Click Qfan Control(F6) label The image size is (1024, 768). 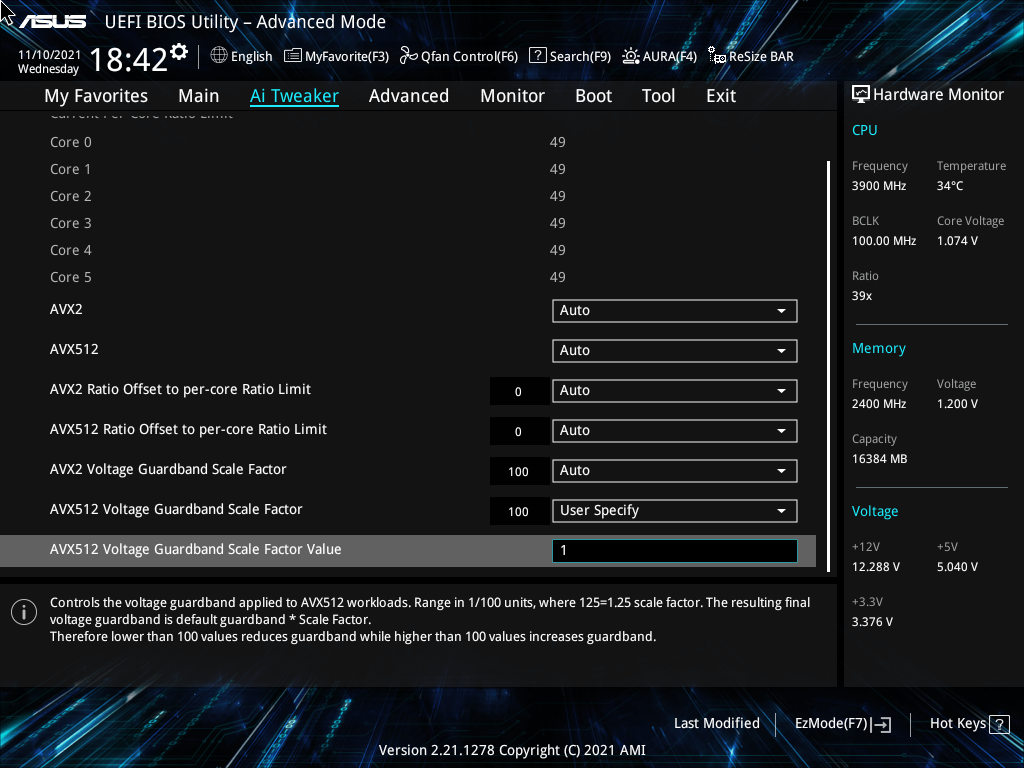click(469, 57)
